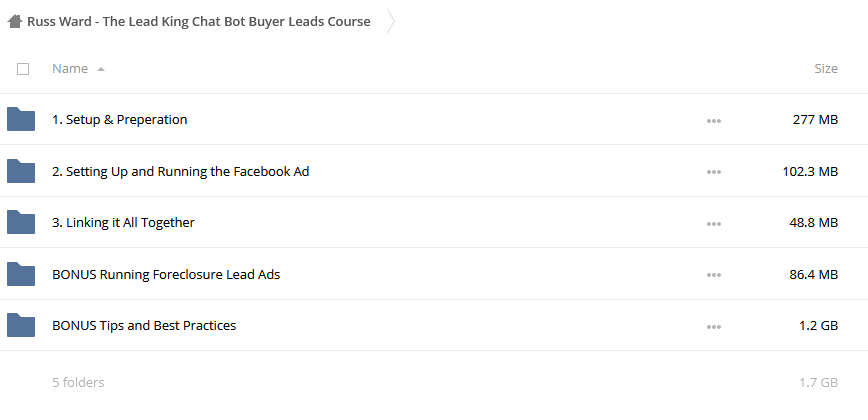Sort the list by the Name column header
Screen dimensions: 868x420
70,69
